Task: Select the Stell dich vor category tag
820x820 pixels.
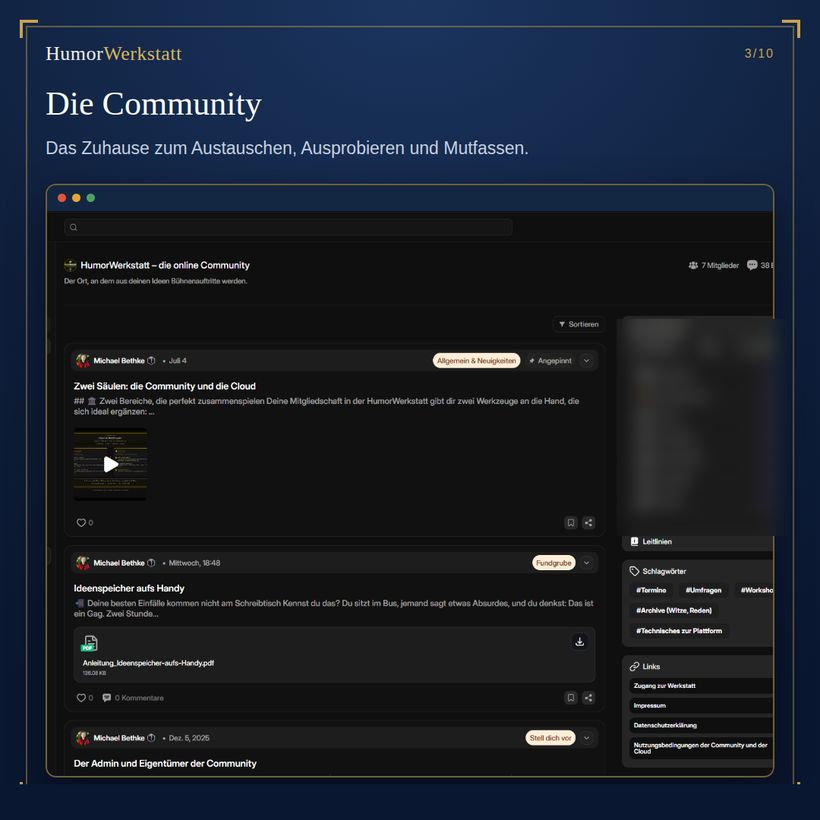Action: click(x=550, y=738)
